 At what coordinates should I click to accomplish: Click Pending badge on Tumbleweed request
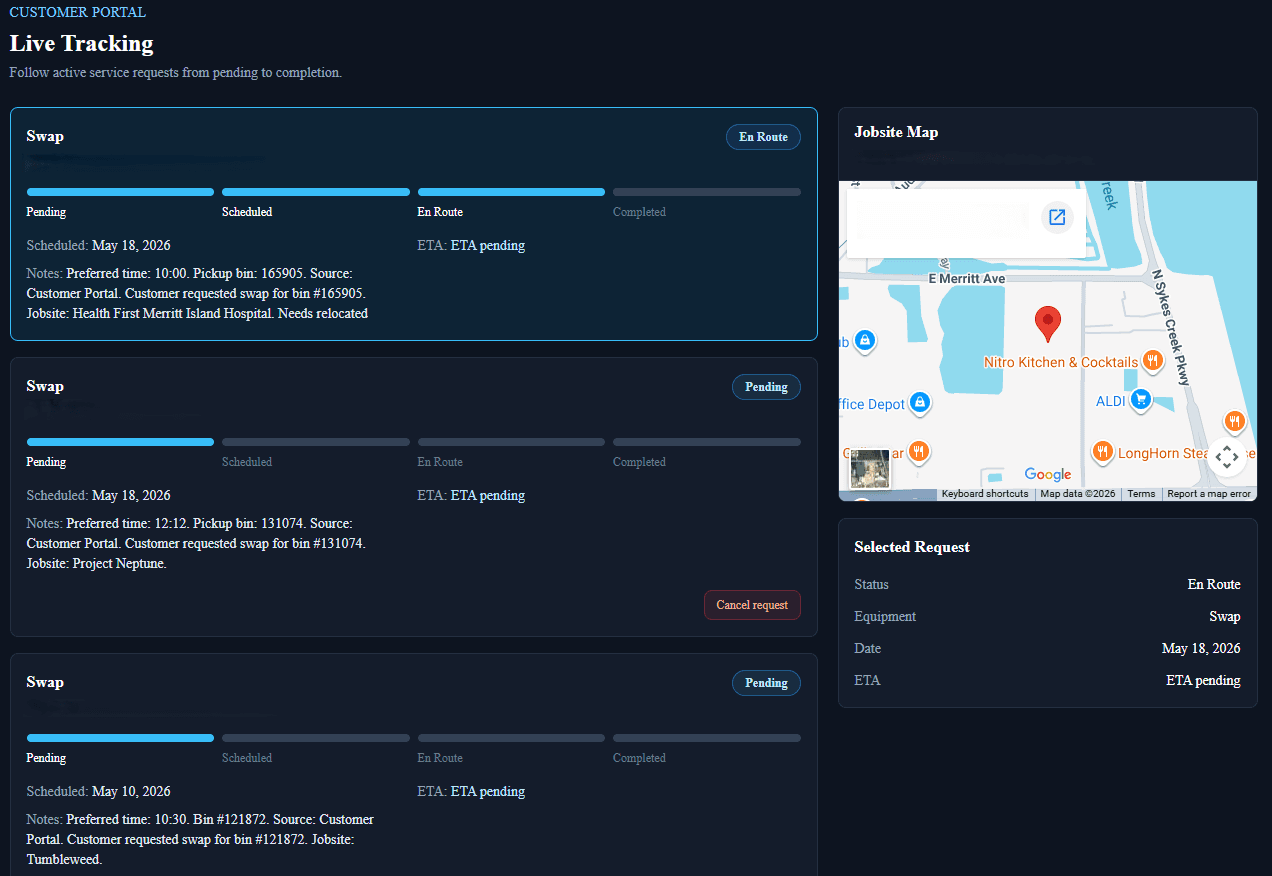766,683
